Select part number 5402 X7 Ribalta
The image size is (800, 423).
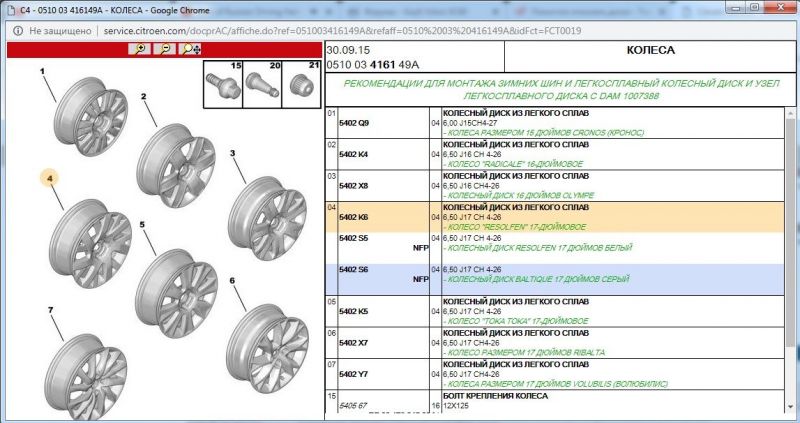click(354, 342)
